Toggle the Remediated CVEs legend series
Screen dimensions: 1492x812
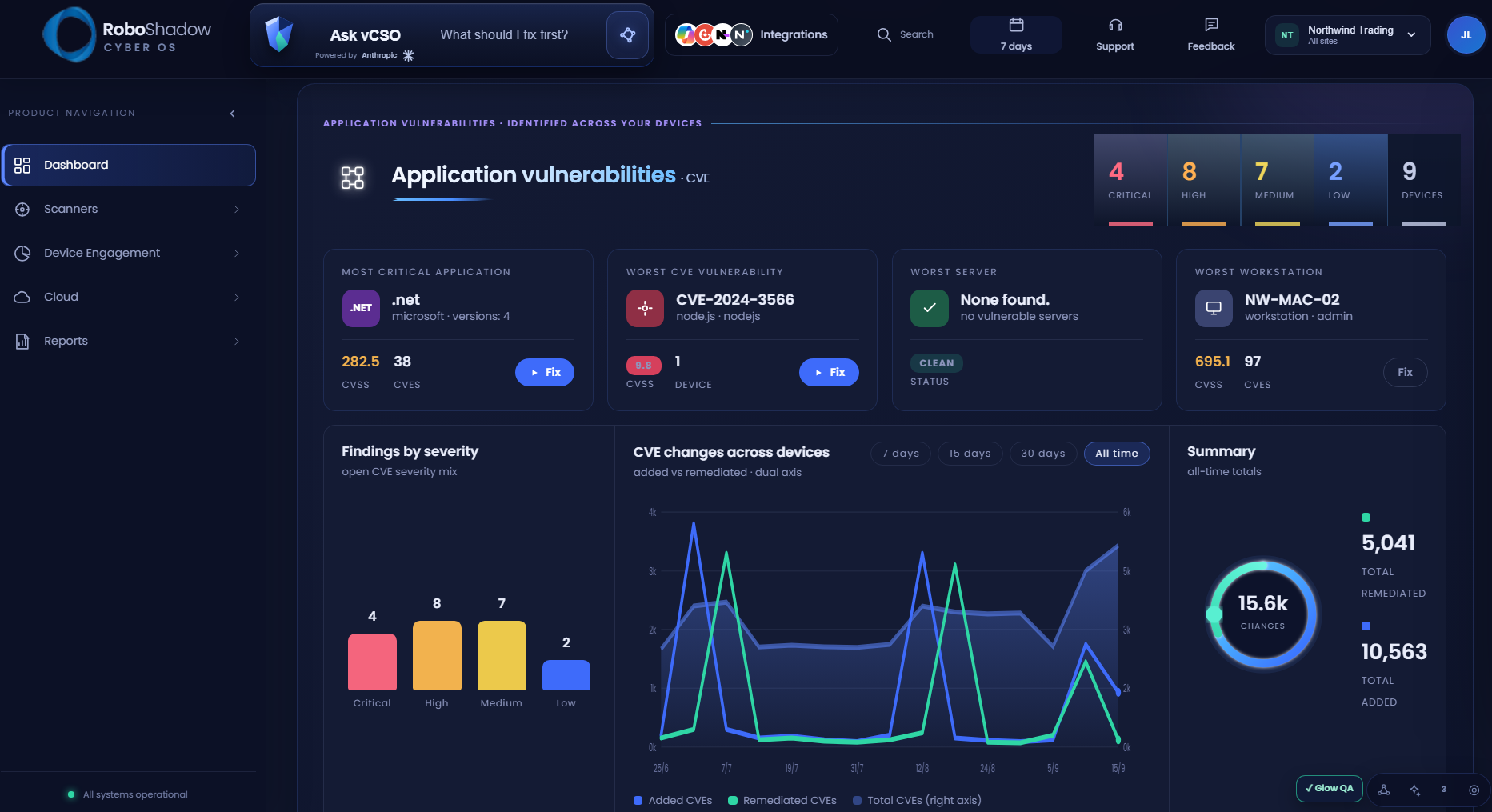pos(782,801)
